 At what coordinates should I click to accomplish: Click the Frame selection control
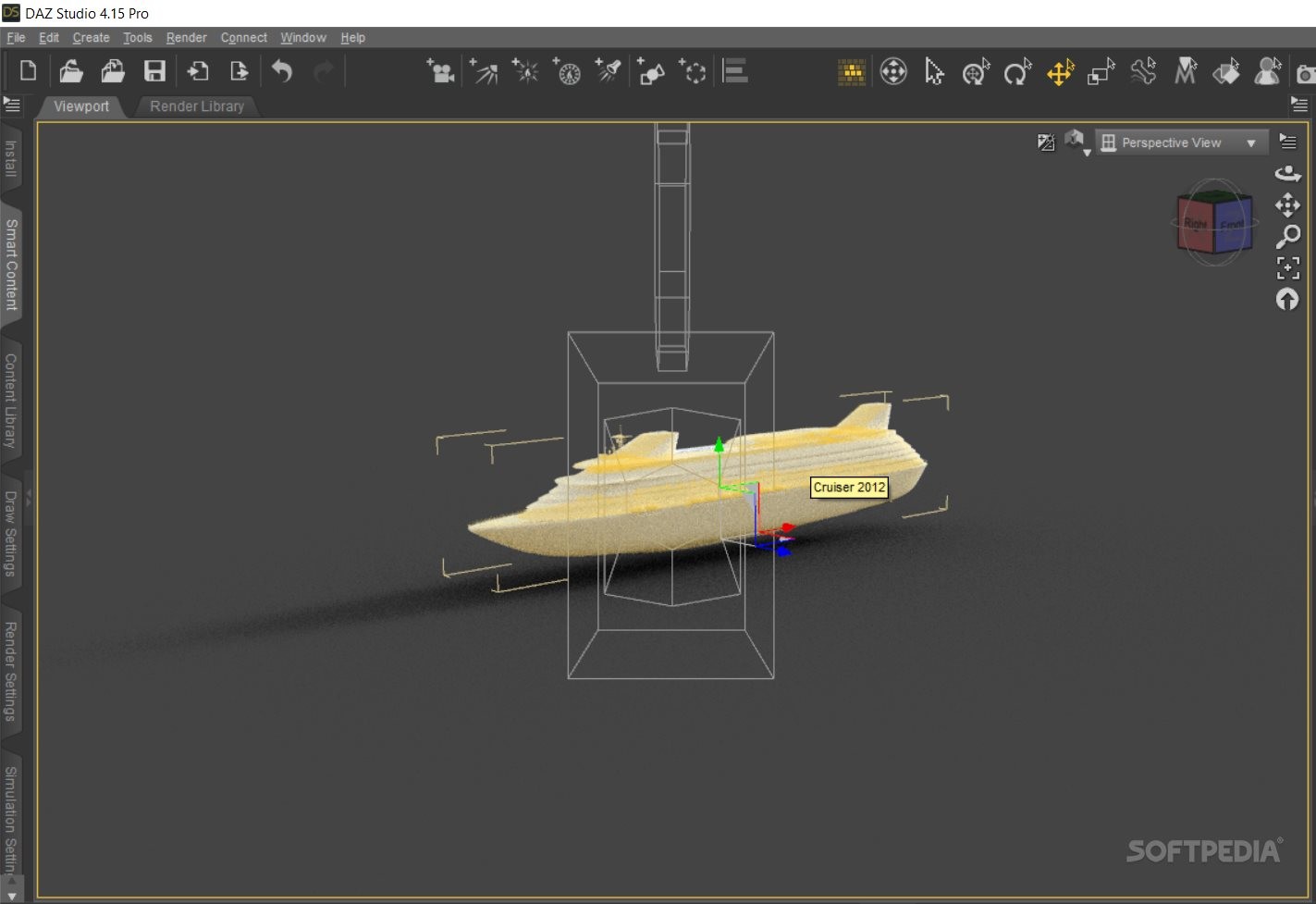1287,268
